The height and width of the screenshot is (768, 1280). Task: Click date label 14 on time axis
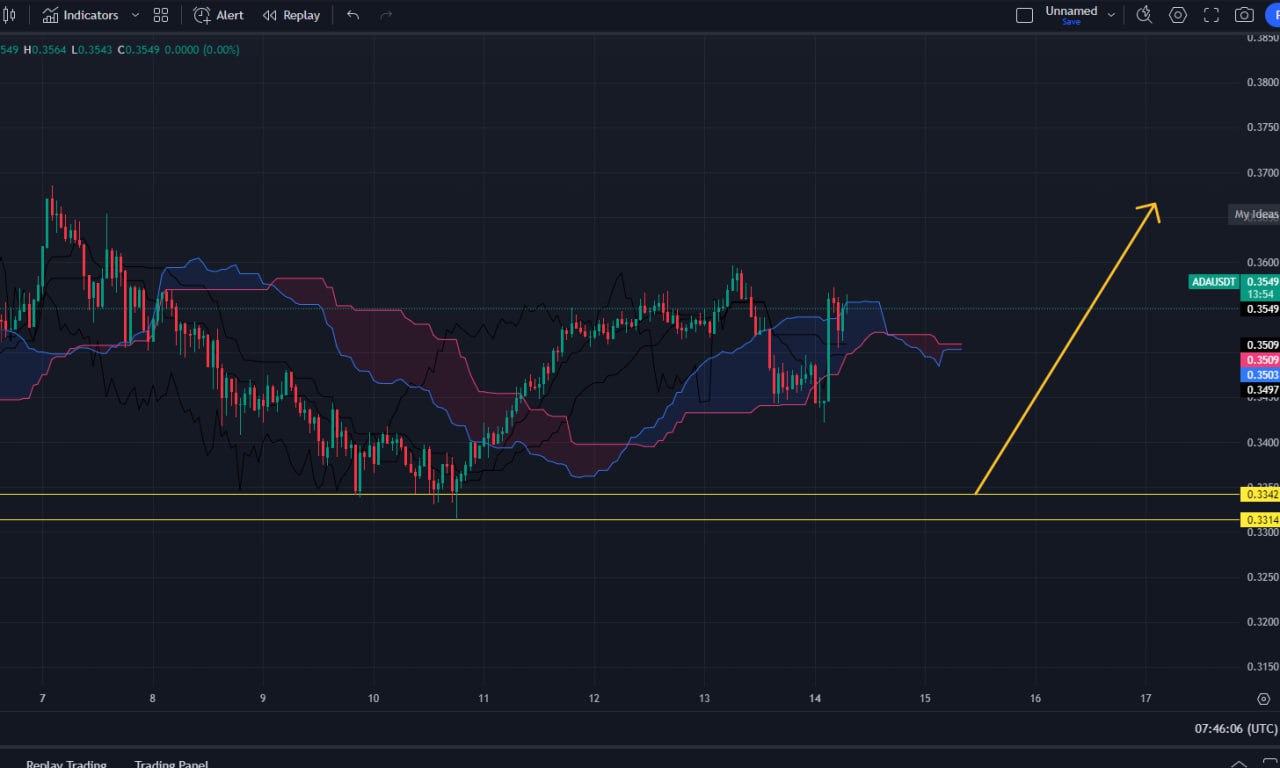(x=815, y=698)
